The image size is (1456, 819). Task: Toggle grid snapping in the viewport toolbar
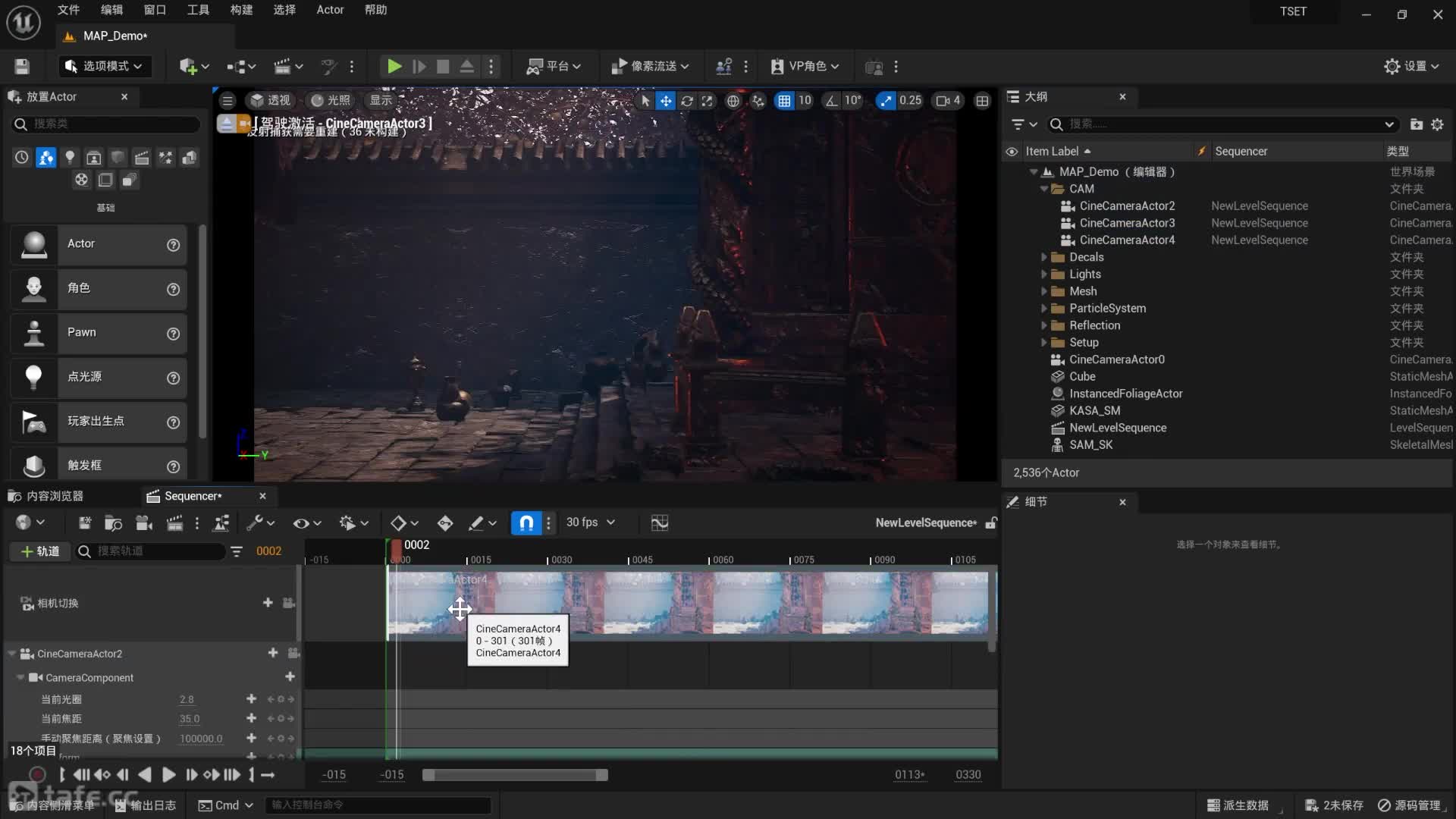click(x=784, y=101)
